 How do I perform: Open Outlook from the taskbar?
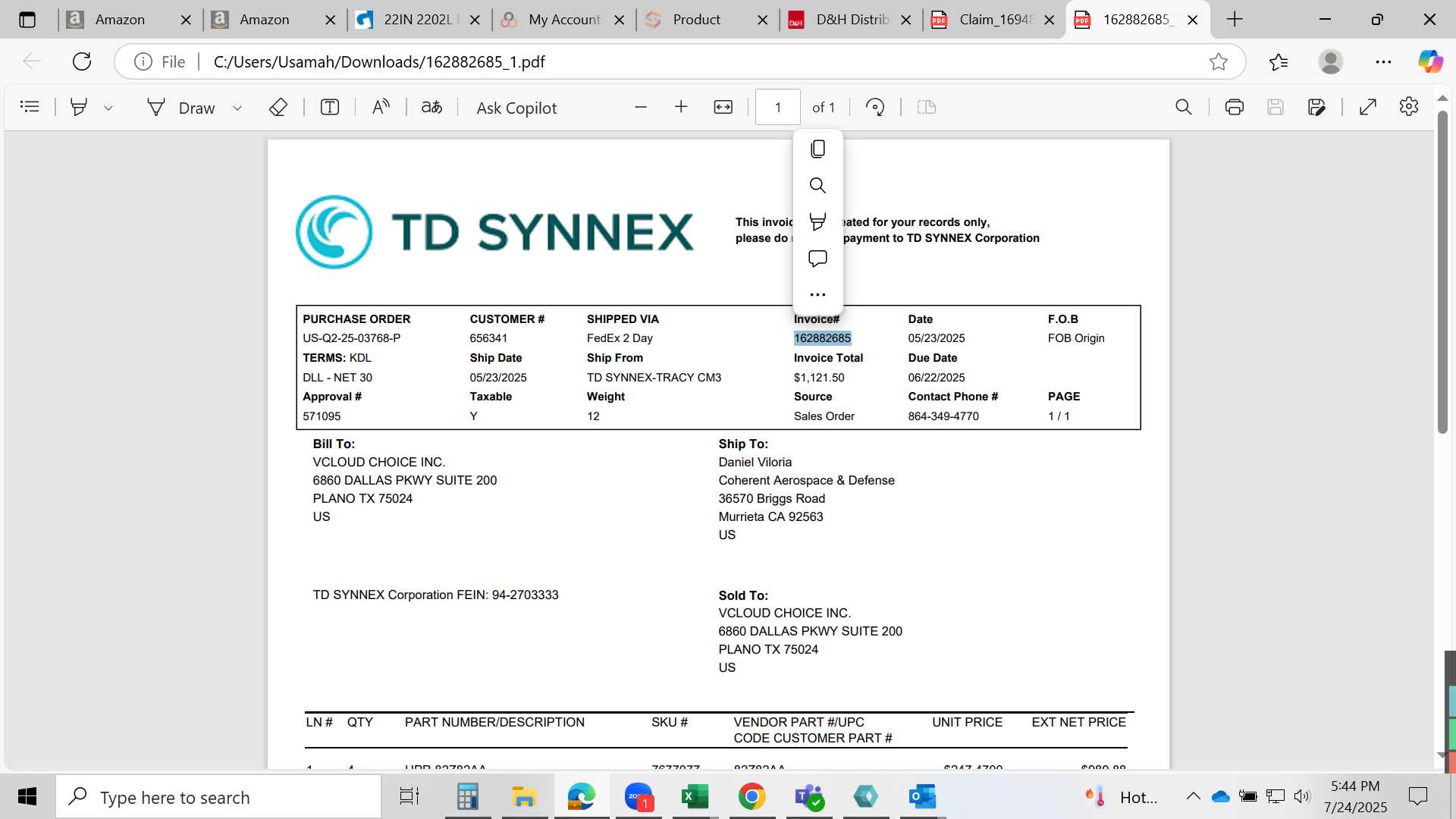tap(922, 797)
